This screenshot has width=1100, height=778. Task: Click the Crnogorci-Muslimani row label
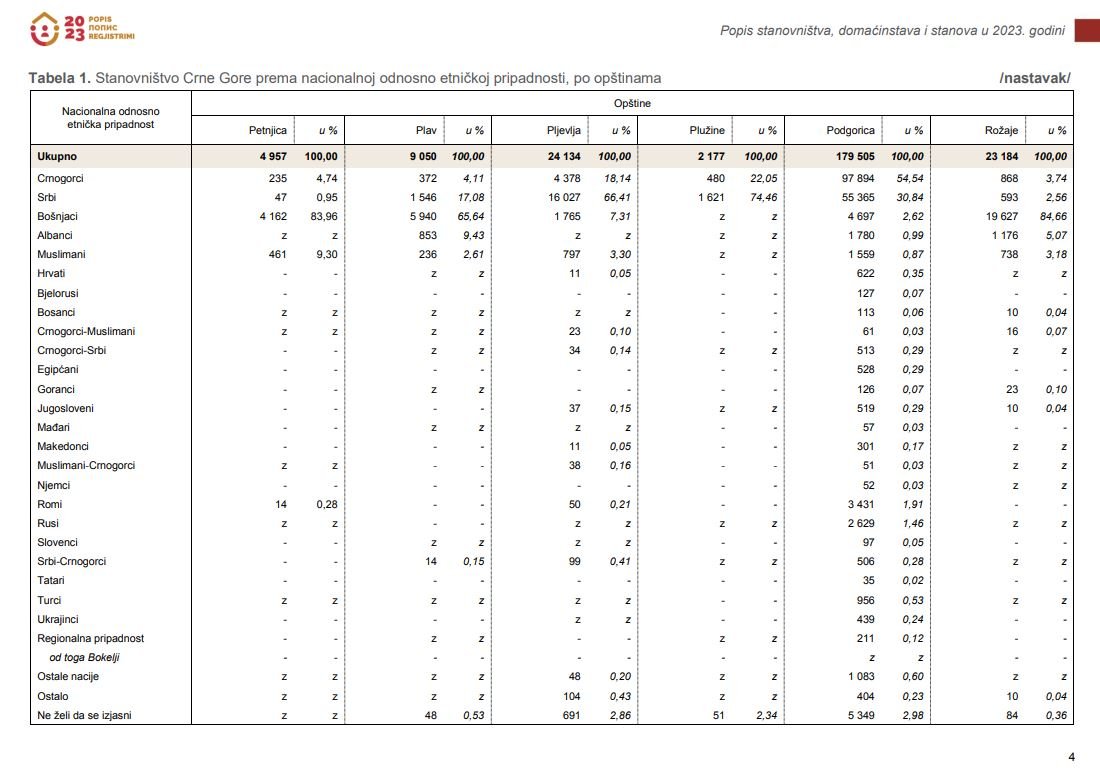point(86,331)
